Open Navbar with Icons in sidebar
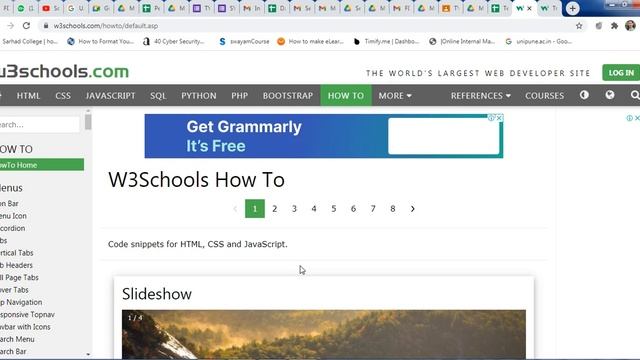This screenshot has width=640, height=360. tap(25, 327)
